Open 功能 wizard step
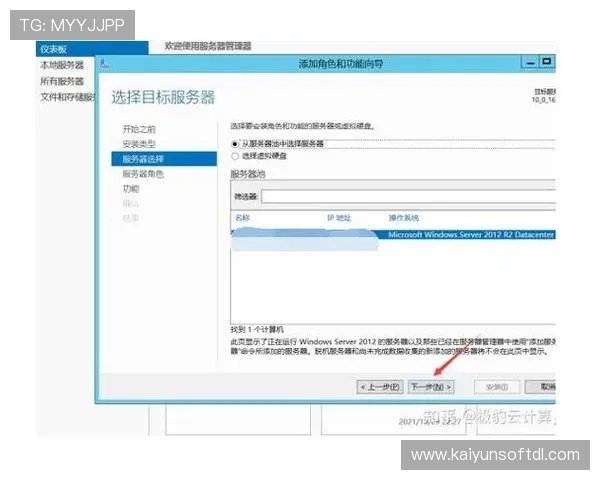This screenshot has width=600, height=480. point(131,189)
